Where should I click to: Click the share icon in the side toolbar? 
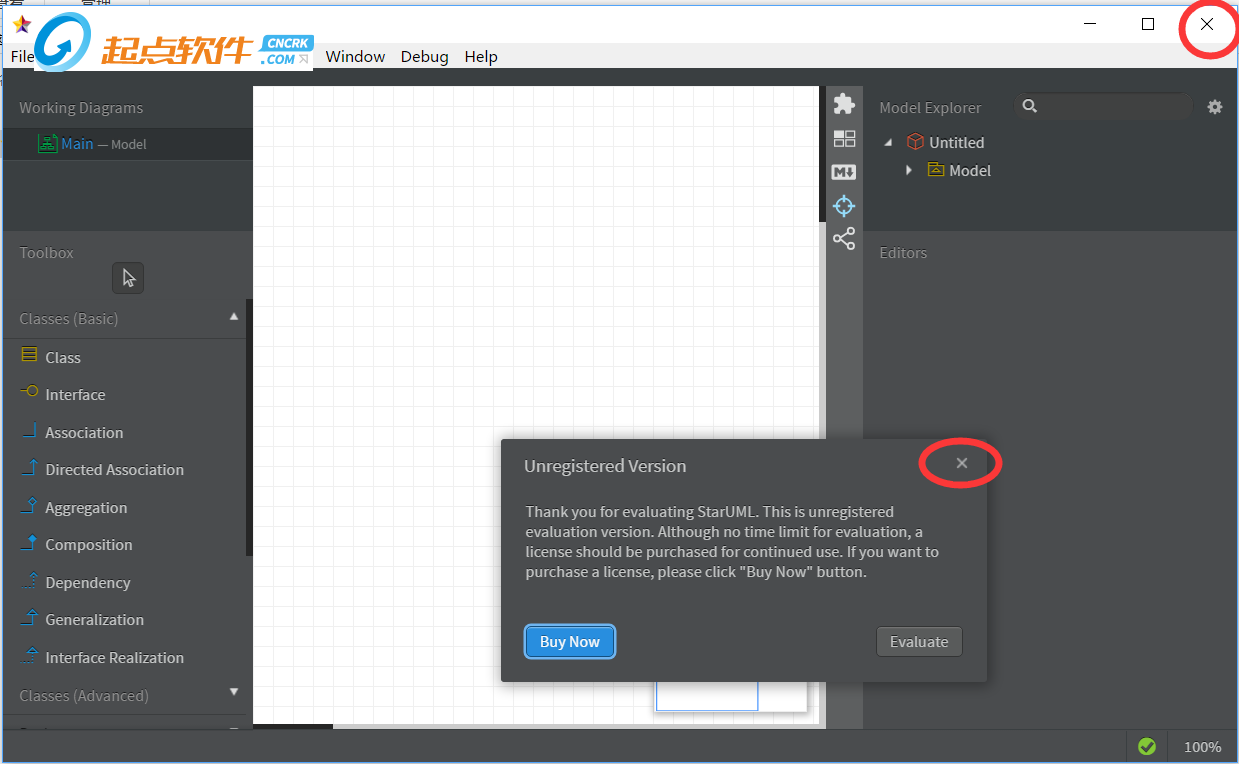point(844,239)
